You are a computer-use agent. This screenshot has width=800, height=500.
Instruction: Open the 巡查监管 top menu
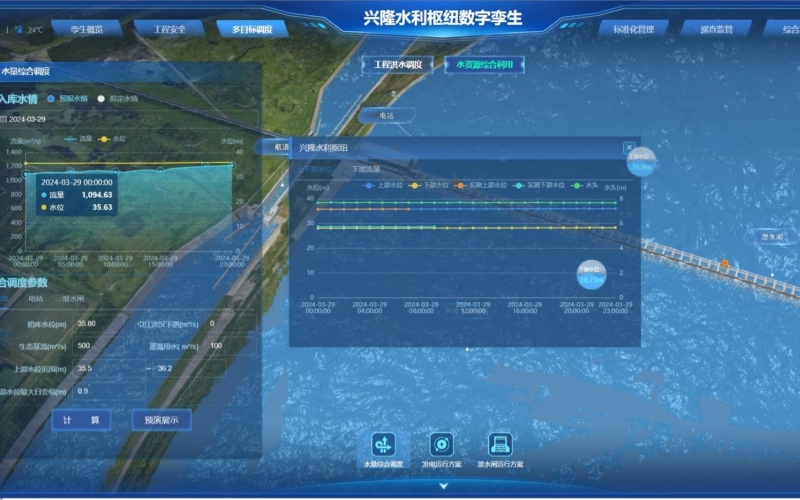pos(716,29)
